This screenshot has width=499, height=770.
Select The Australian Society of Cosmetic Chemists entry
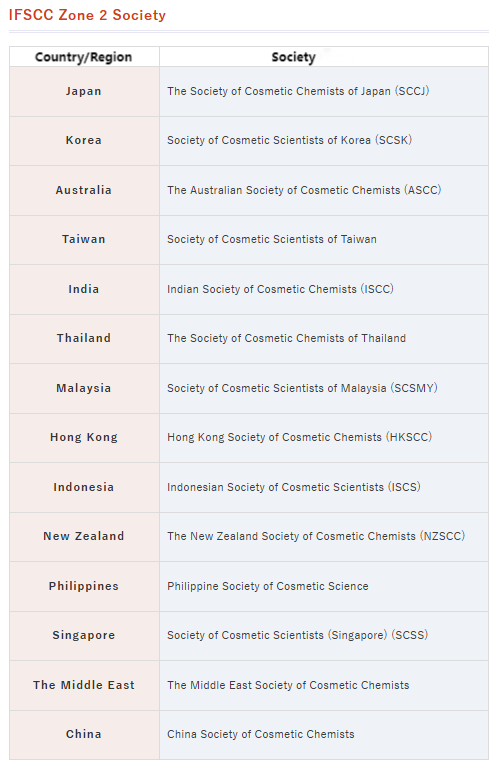pos(304,191)
